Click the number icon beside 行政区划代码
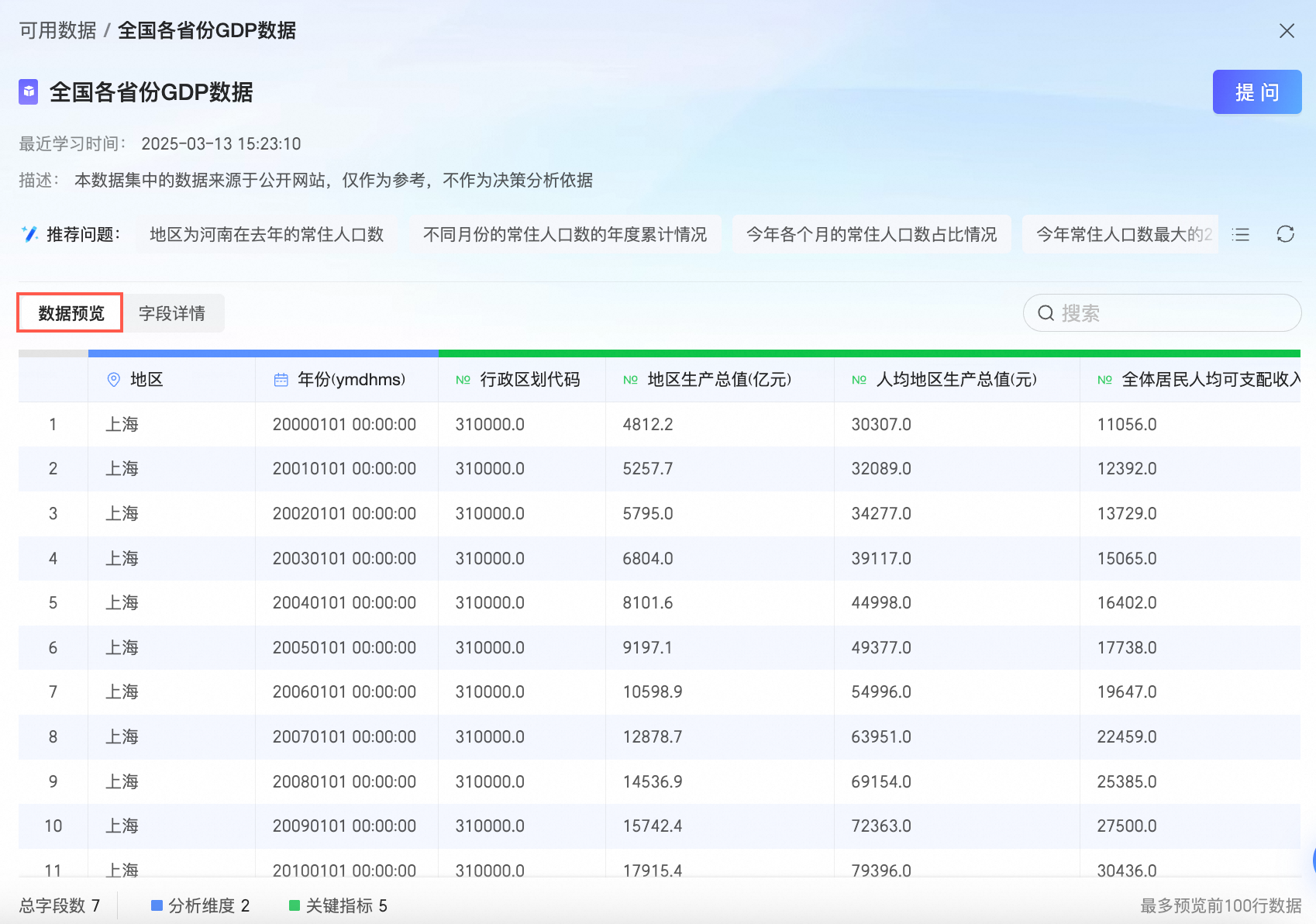 (463, 380)
